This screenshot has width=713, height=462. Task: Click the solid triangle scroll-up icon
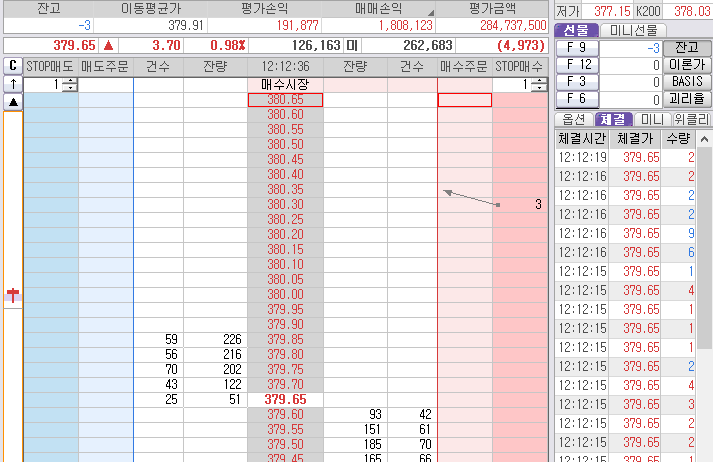(x=13, y=102)
